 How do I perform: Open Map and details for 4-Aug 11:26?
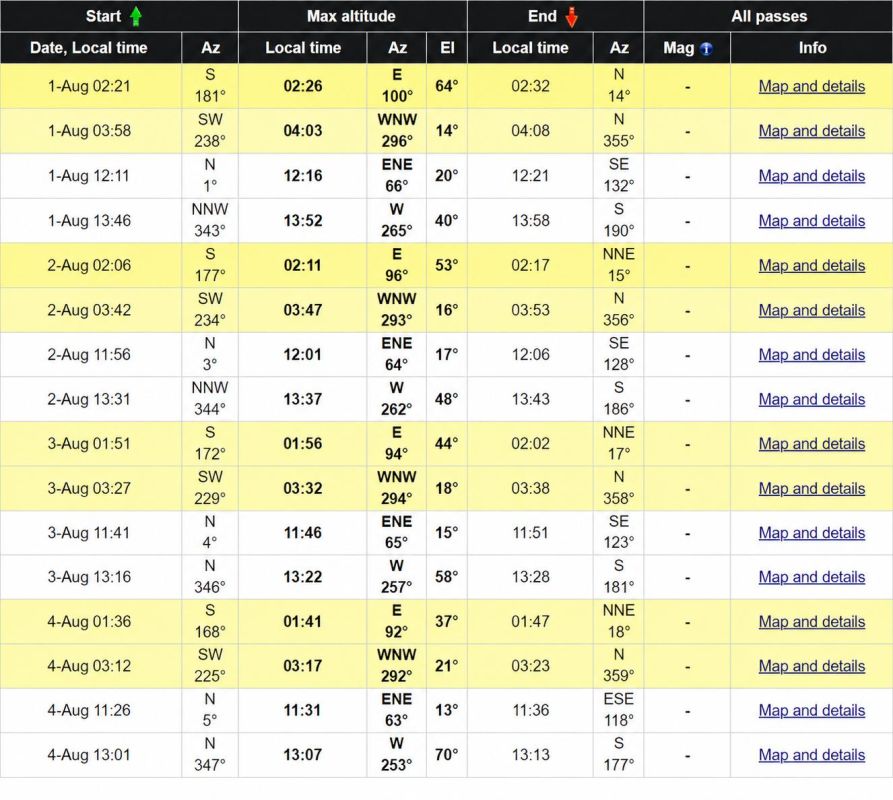(812, 710)
